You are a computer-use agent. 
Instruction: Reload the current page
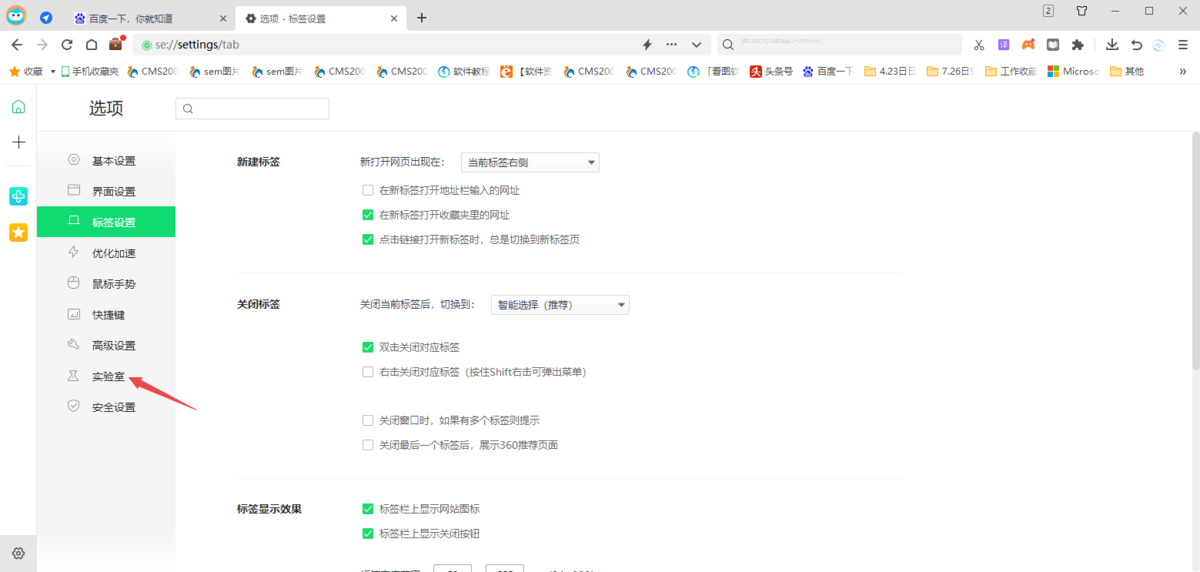coord(67,44)
